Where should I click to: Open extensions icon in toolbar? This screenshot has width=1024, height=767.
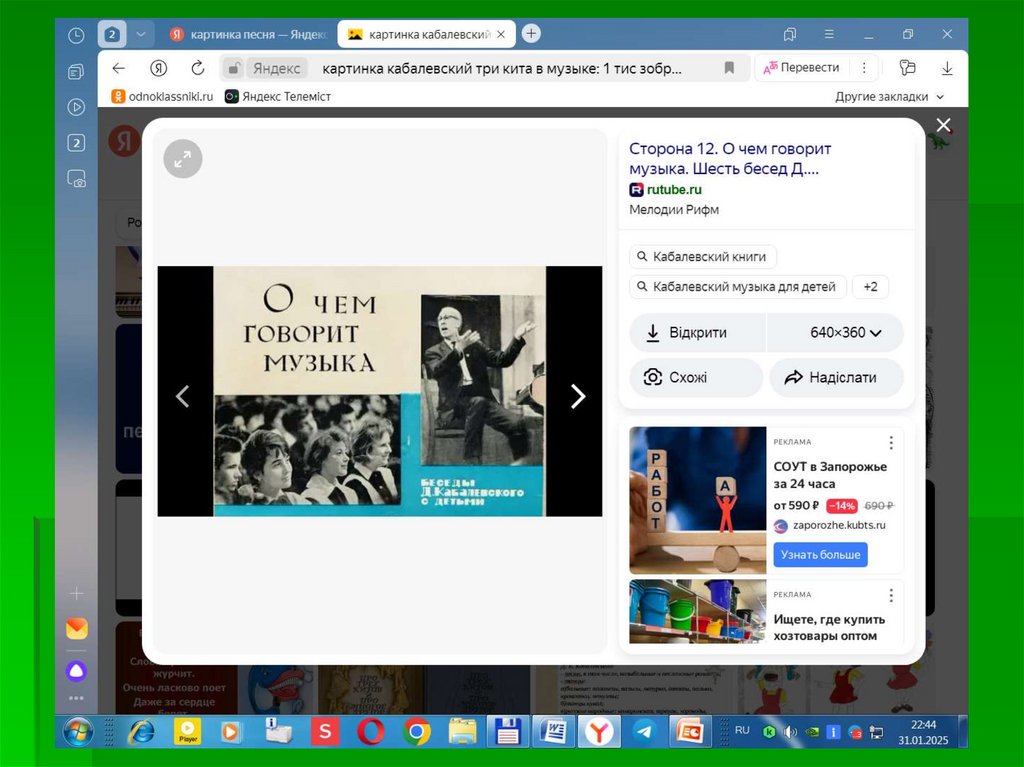(907, 67)
